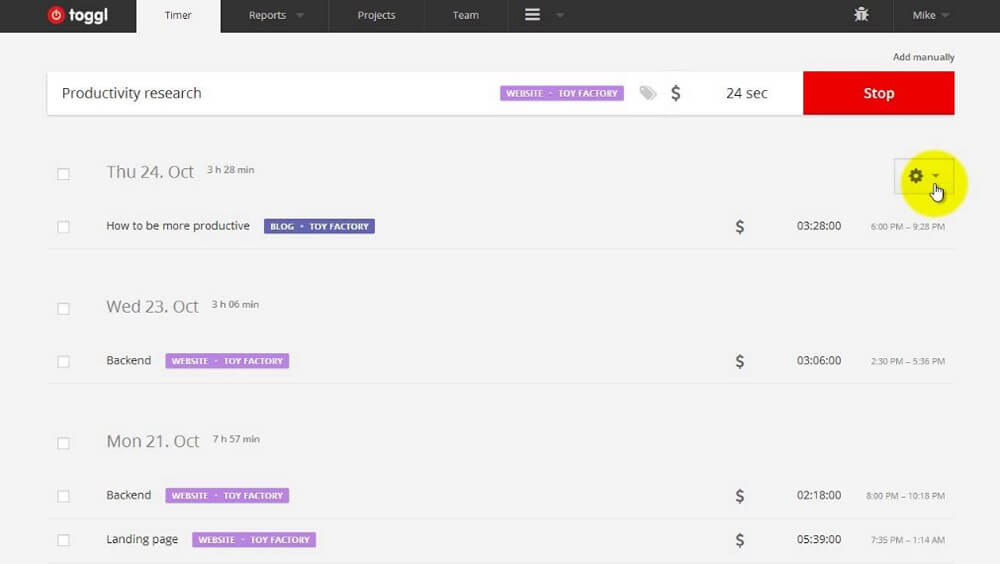Image resolution: width=1000 pixels, height=564 pixels.
Task: Open the bug report icon
Action: point(861,14)
